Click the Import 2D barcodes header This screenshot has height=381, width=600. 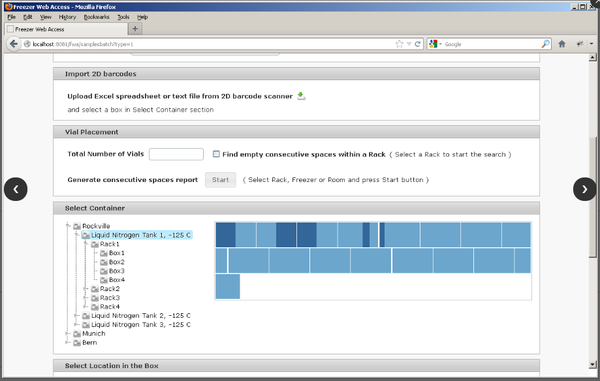296,74
